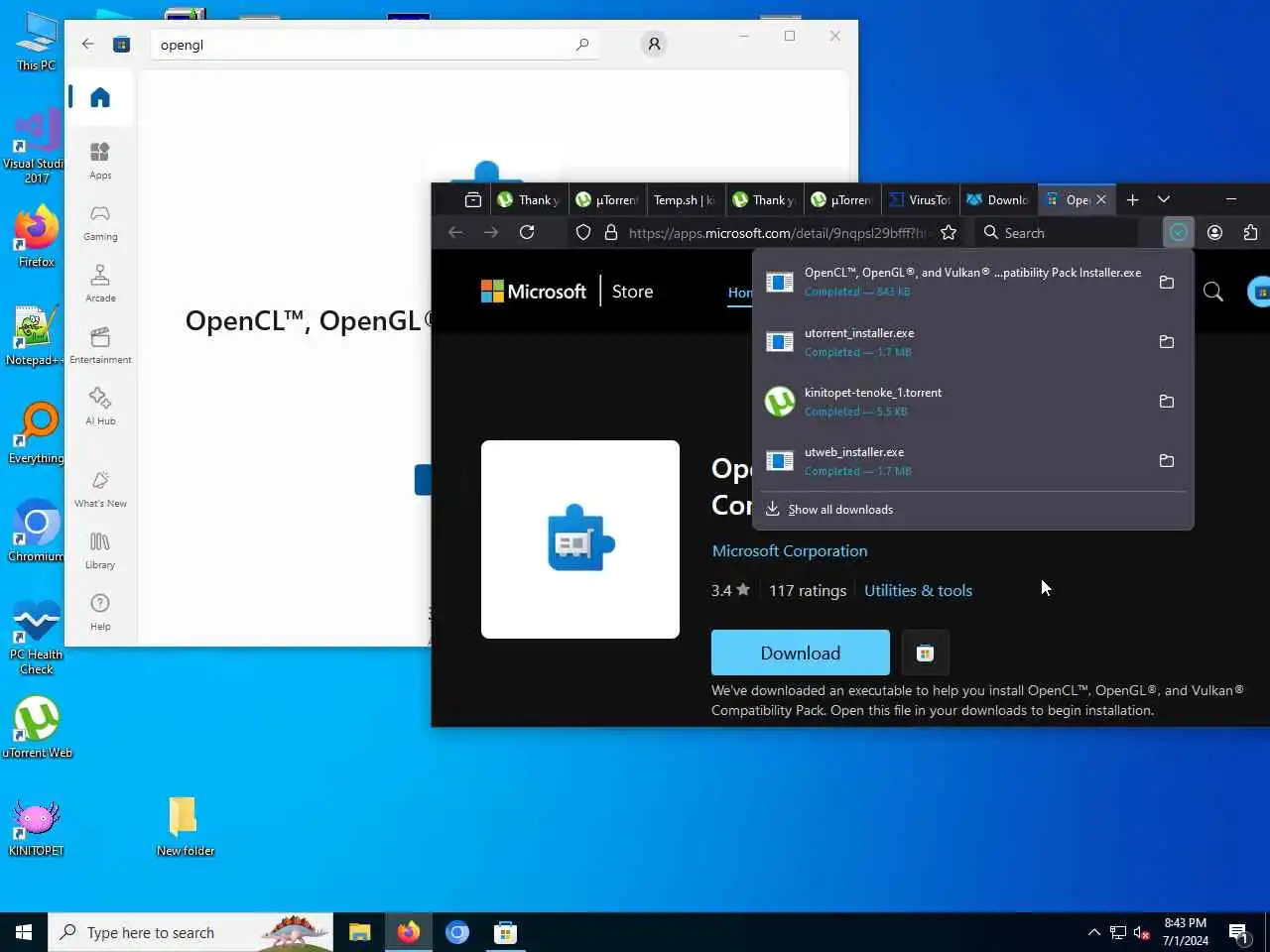Open a new Firefox tab

click(1132, 199)
